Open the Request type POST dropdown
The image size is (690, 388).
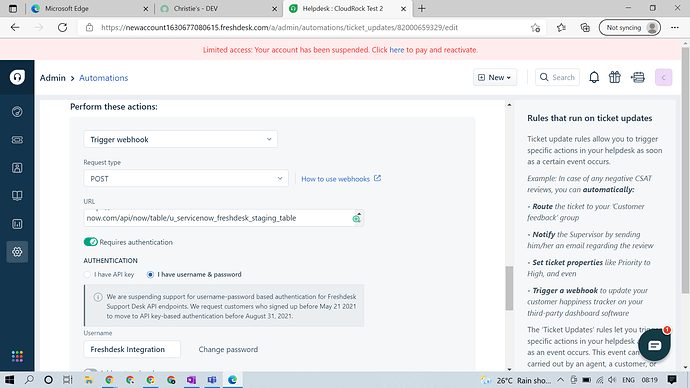(x=186, y=179)
